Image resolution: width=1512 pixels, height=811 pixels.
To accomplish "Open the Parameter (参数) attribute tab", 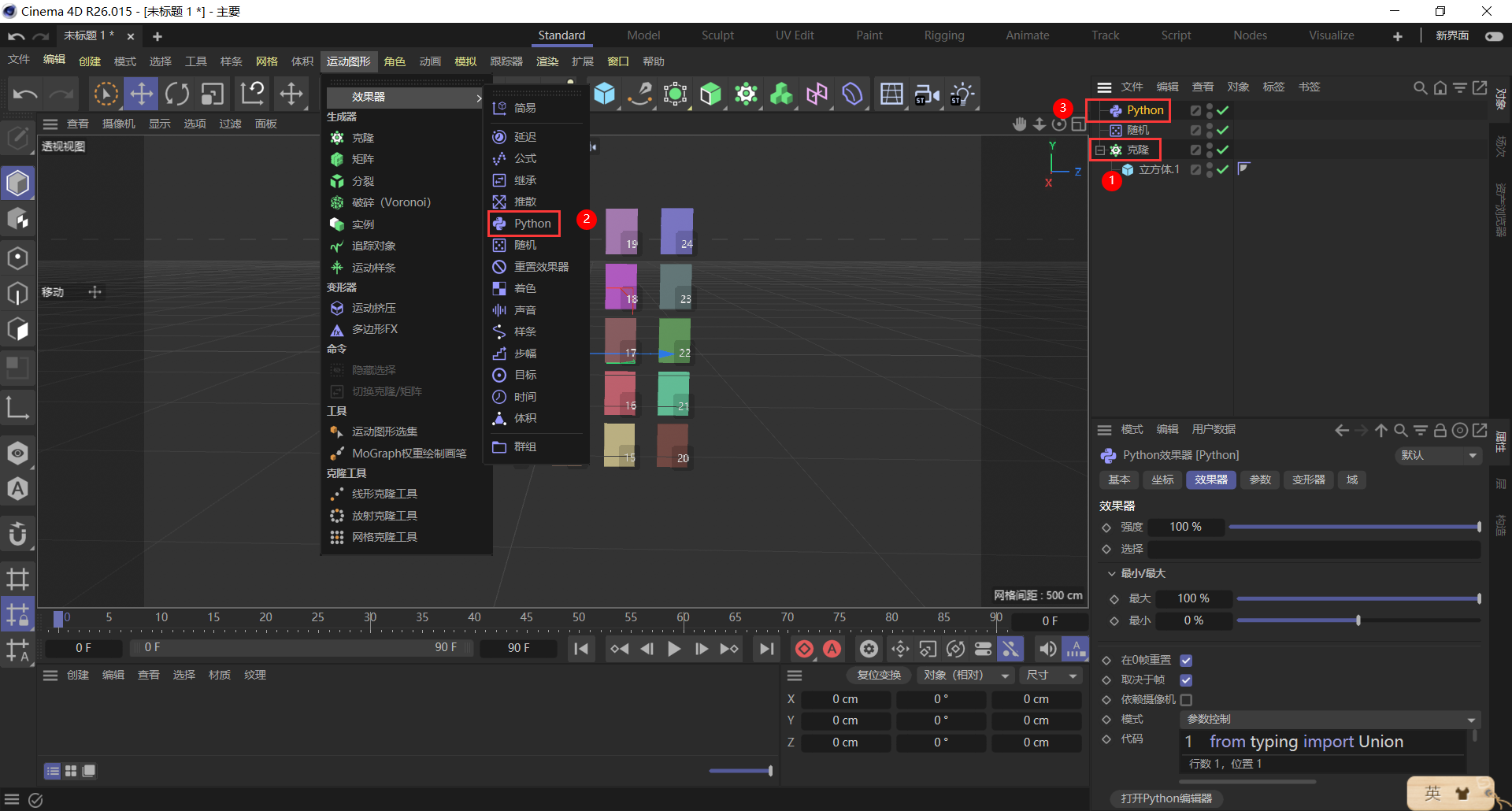I will point(1260,480).
